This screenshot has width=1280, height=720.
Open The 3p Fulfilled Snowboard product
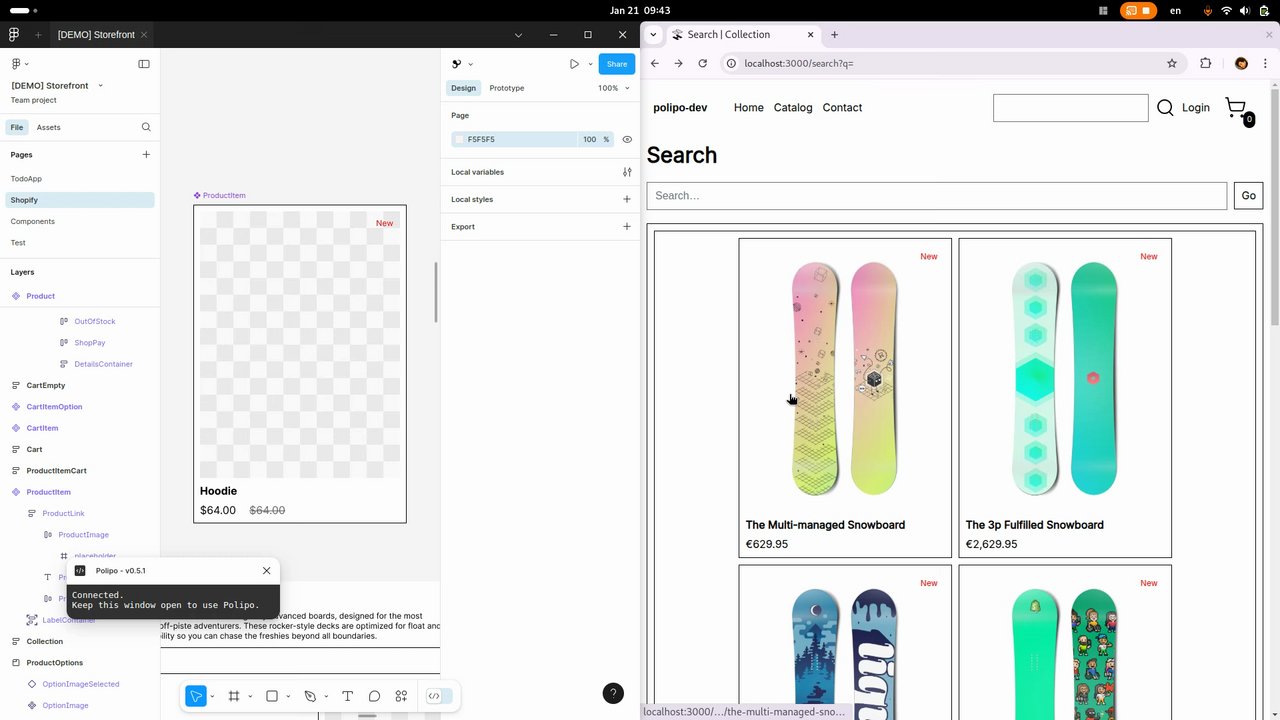1065,397
